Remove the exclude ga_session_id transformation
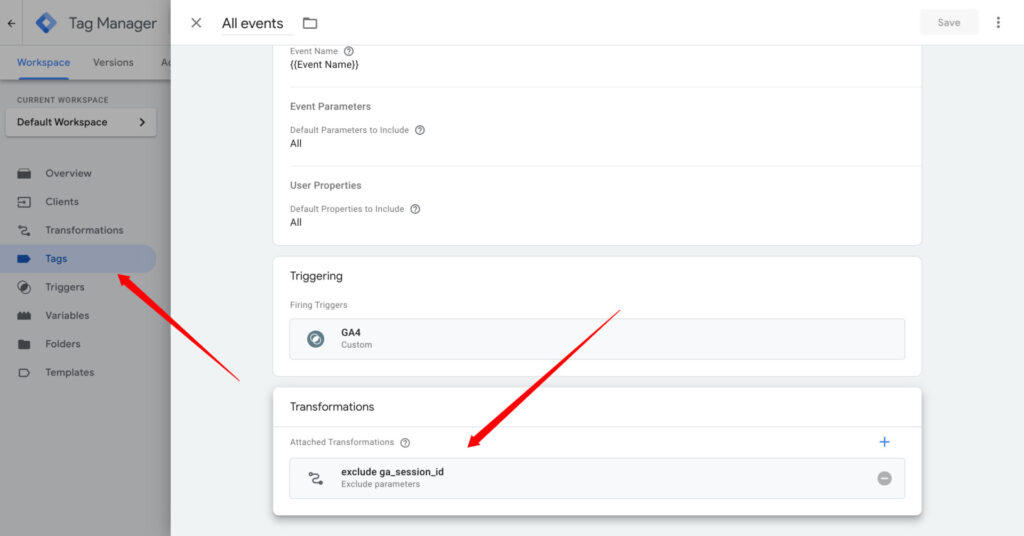The height and width of the screenshot is (536, 1024). tap(884, 478)
